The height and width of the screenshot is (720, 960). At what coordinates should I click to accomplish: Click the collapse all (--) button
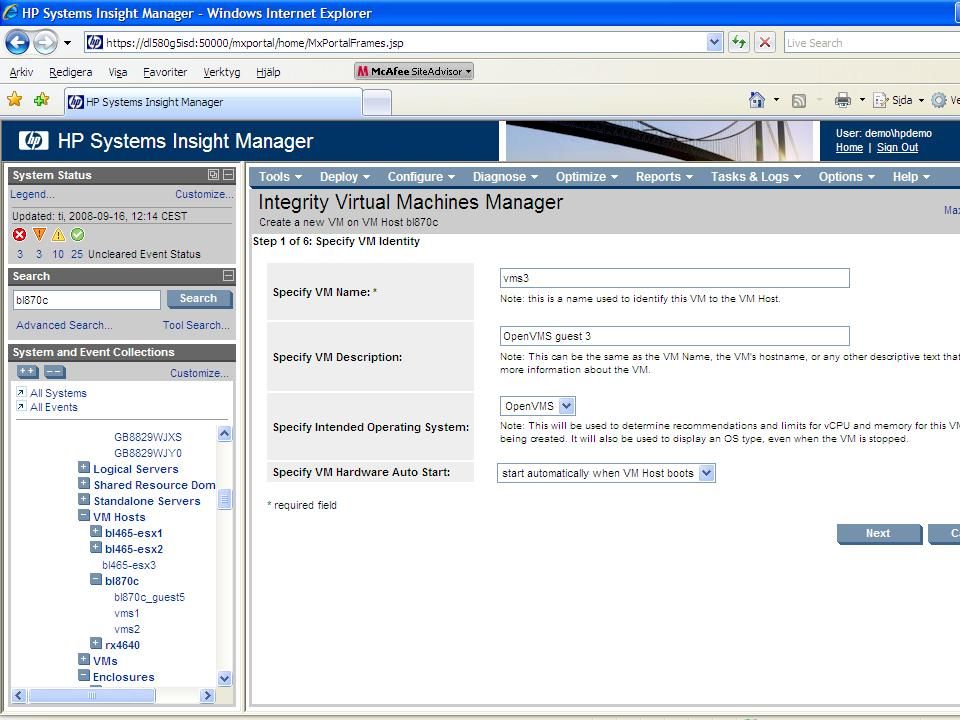click(x=54, y=372)
